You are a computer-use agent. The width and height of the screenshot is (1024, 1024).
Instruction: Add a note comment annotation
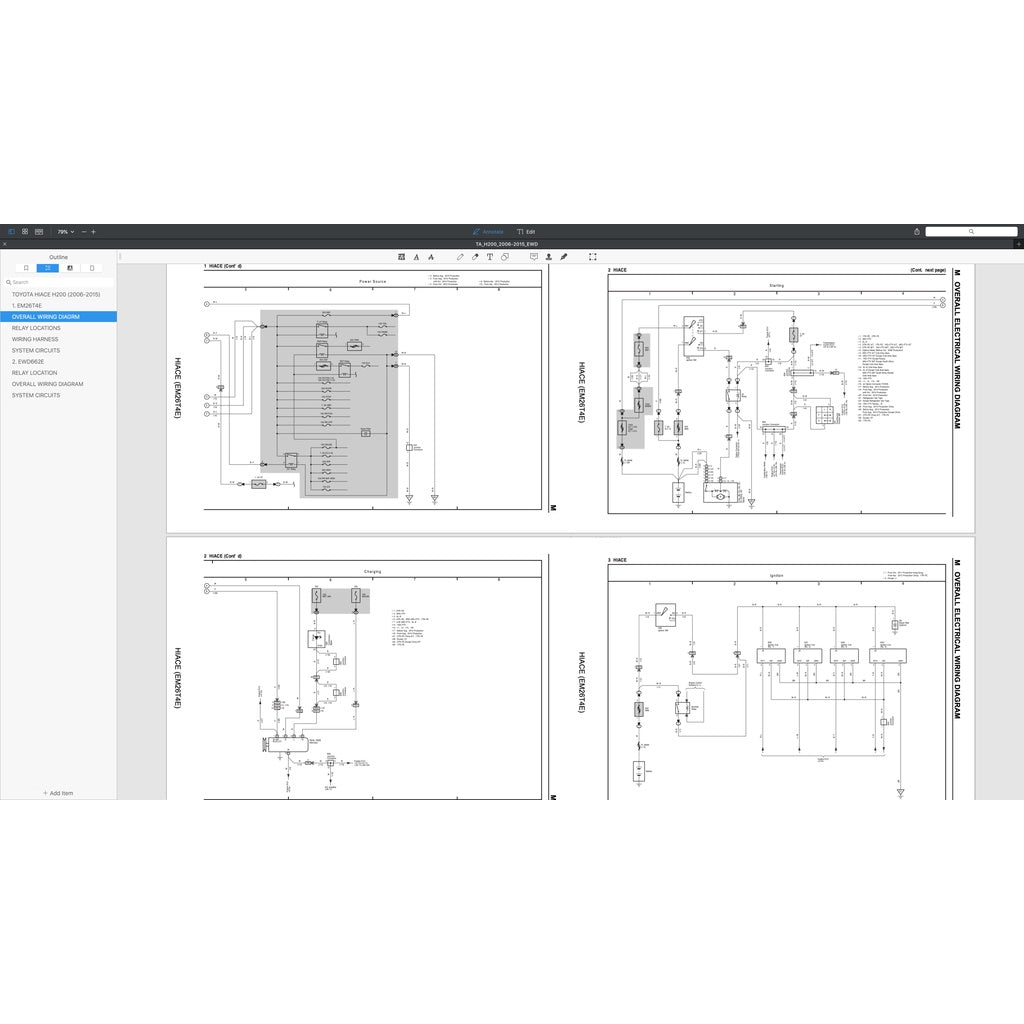tap(534, 257)
